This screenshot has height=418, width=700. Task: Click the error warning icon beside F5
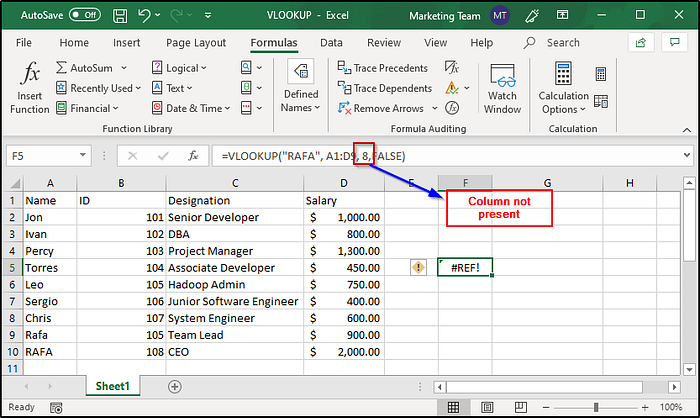[418, 268]
